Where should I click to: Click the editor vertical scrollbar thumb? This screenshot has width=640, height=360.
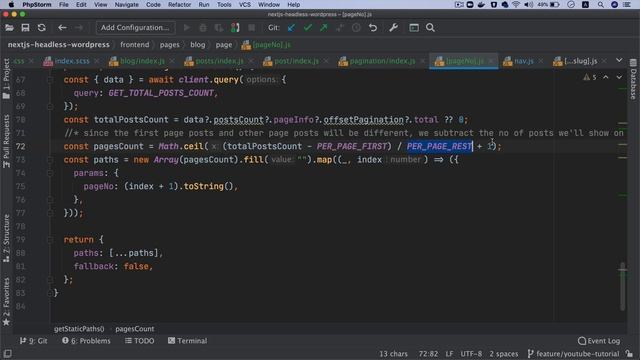(x=622, y=287)
